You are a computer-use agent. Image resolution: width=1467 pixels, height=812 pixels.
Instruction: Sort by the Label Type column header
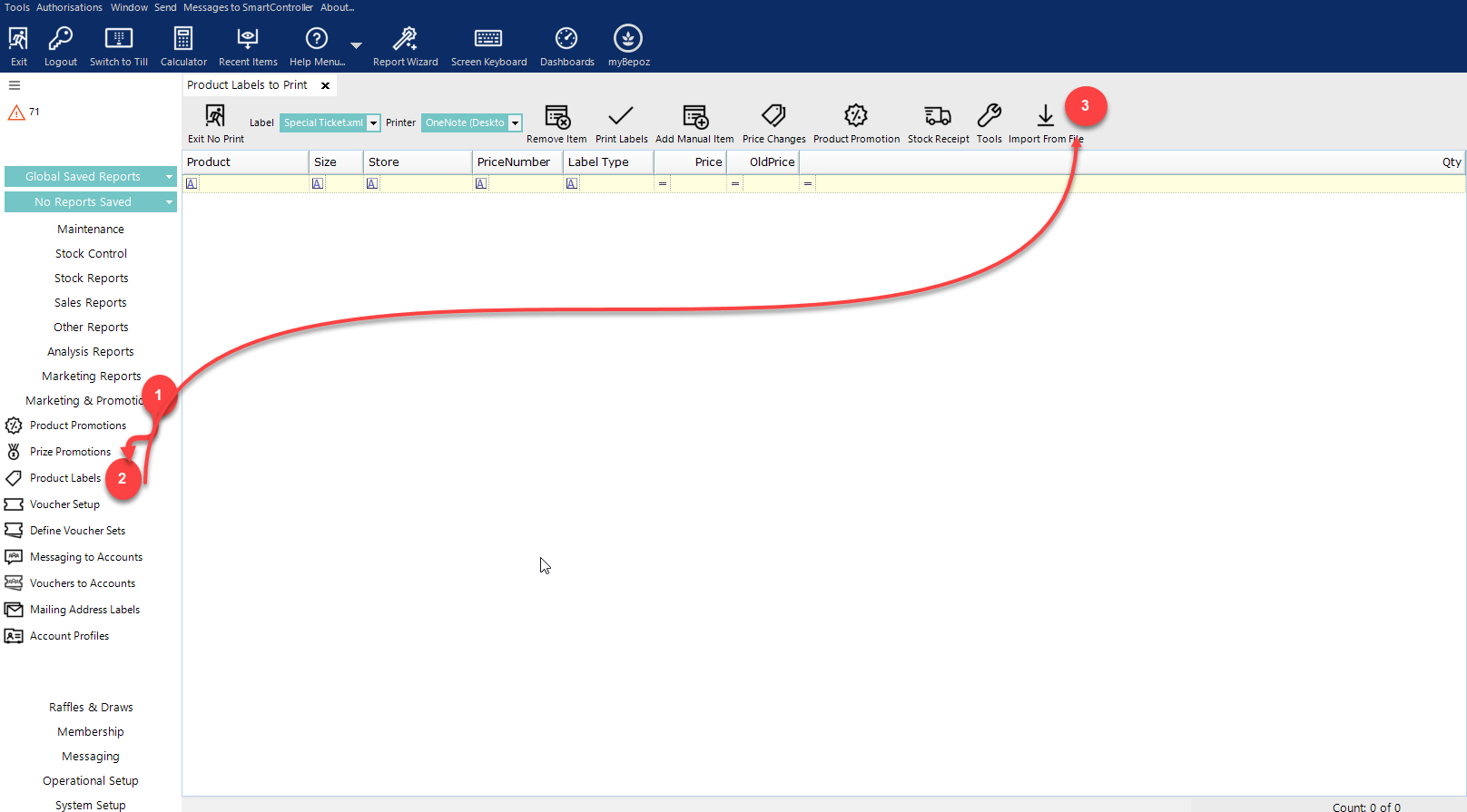pyautogui.click(x=598, y=162)
